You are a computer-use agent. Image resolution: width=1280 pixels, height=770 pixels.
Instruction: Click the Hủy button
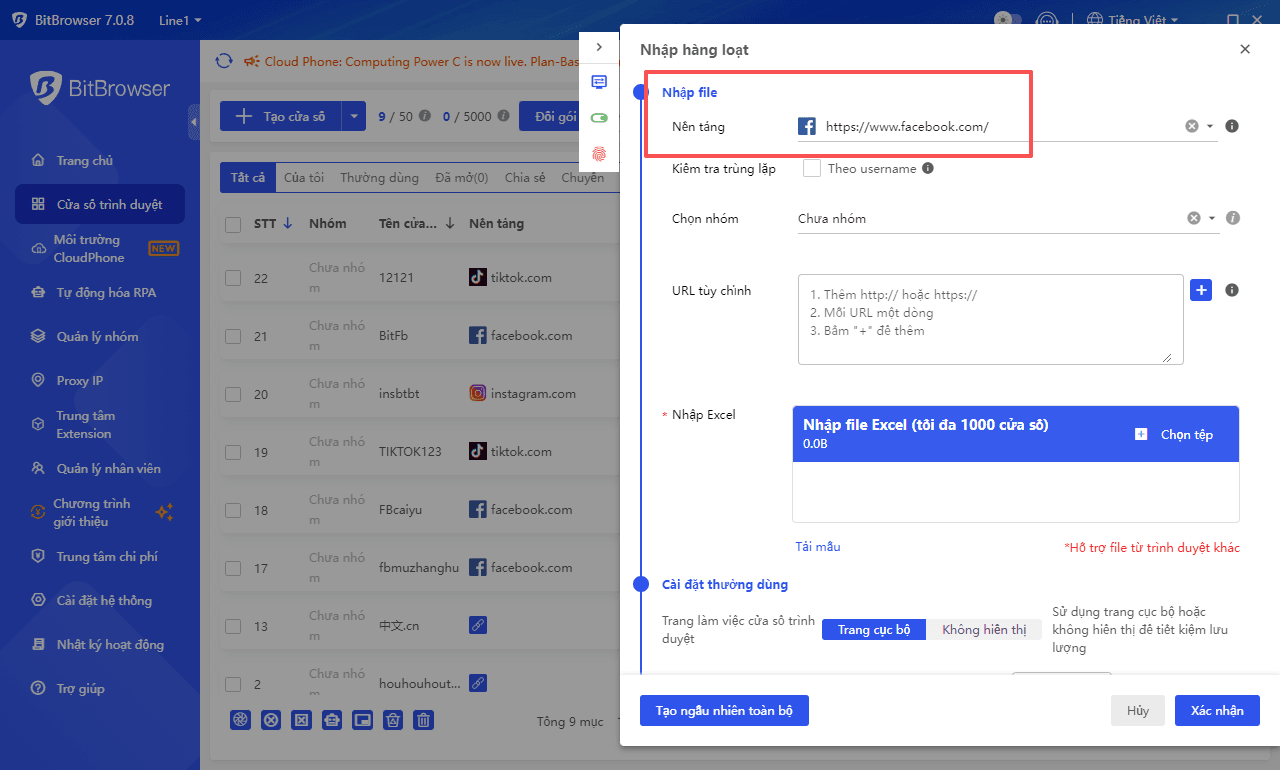click(x=1138, y=710)
